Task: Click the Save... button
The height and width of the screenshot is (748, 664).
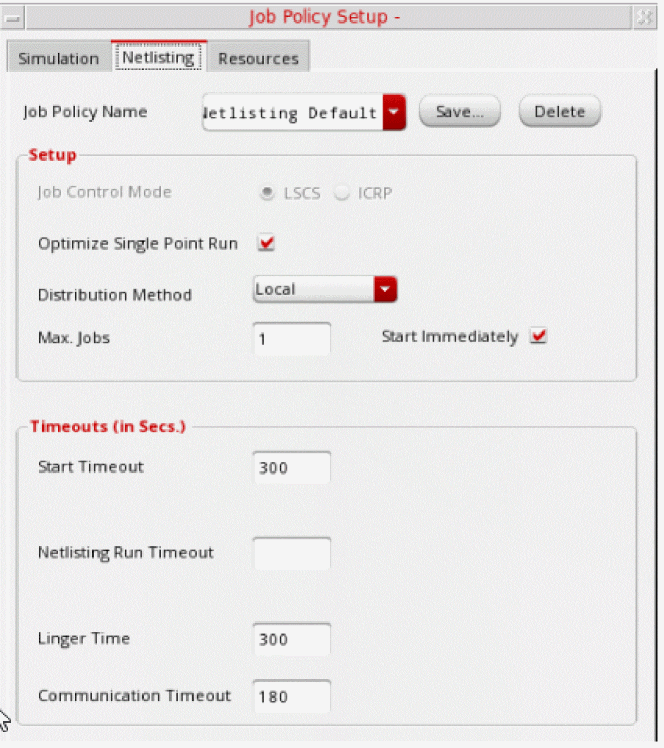Action: pos(460,112)
